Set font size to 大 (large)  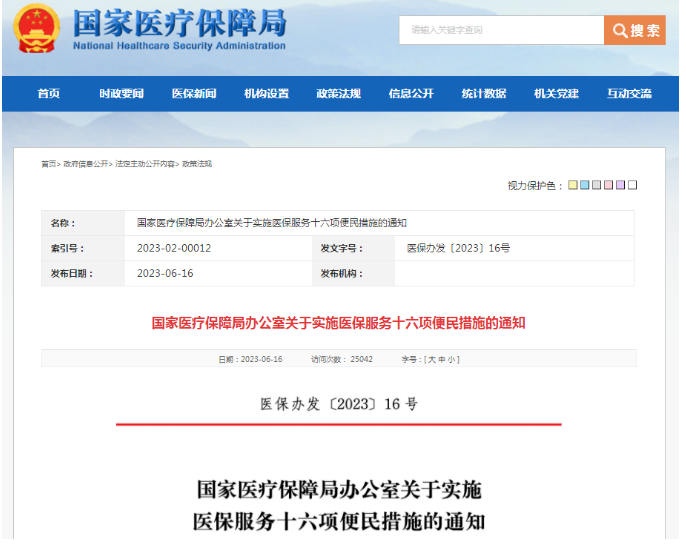pos(432,360)
